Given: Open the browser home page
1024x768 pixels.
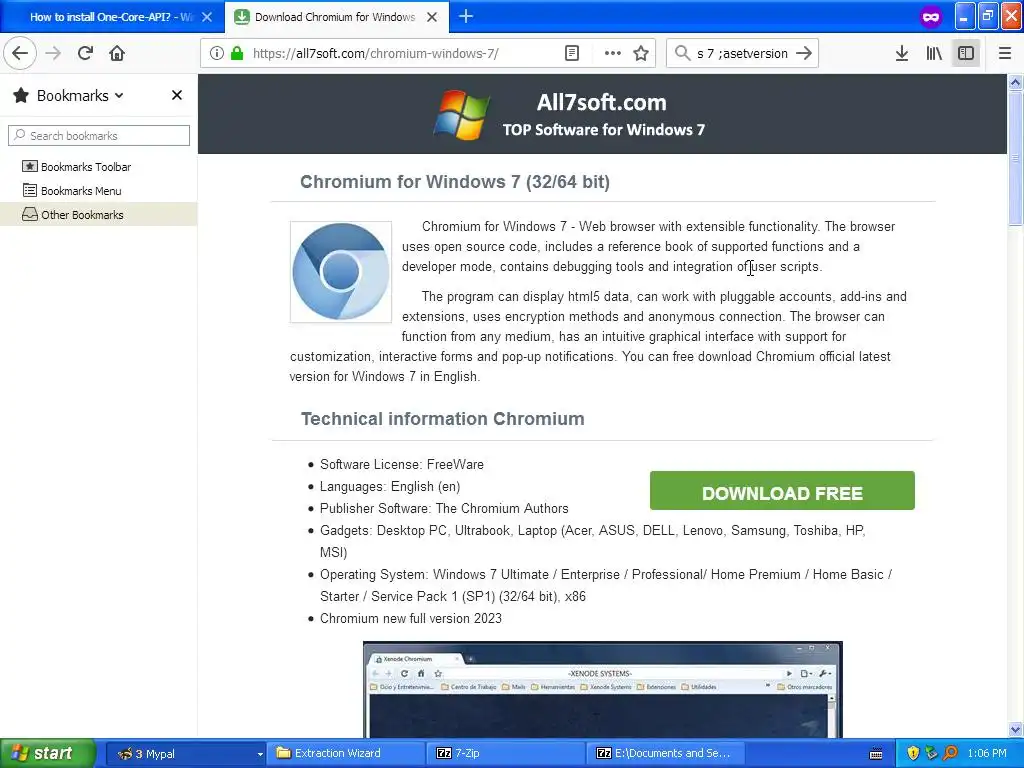Looking at the screenshot, I should pyautogui.click(x=117, y=53).
